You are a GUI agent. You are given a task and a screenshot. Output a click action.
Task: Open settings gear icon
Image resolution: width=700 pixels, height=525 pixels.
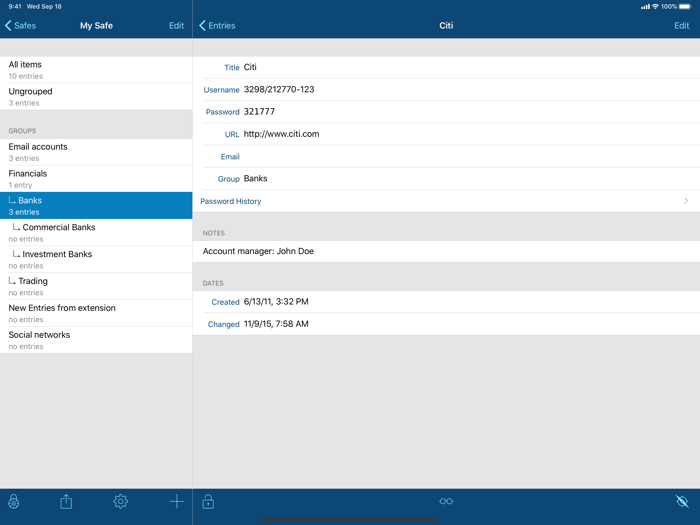[x=121, y=501]
